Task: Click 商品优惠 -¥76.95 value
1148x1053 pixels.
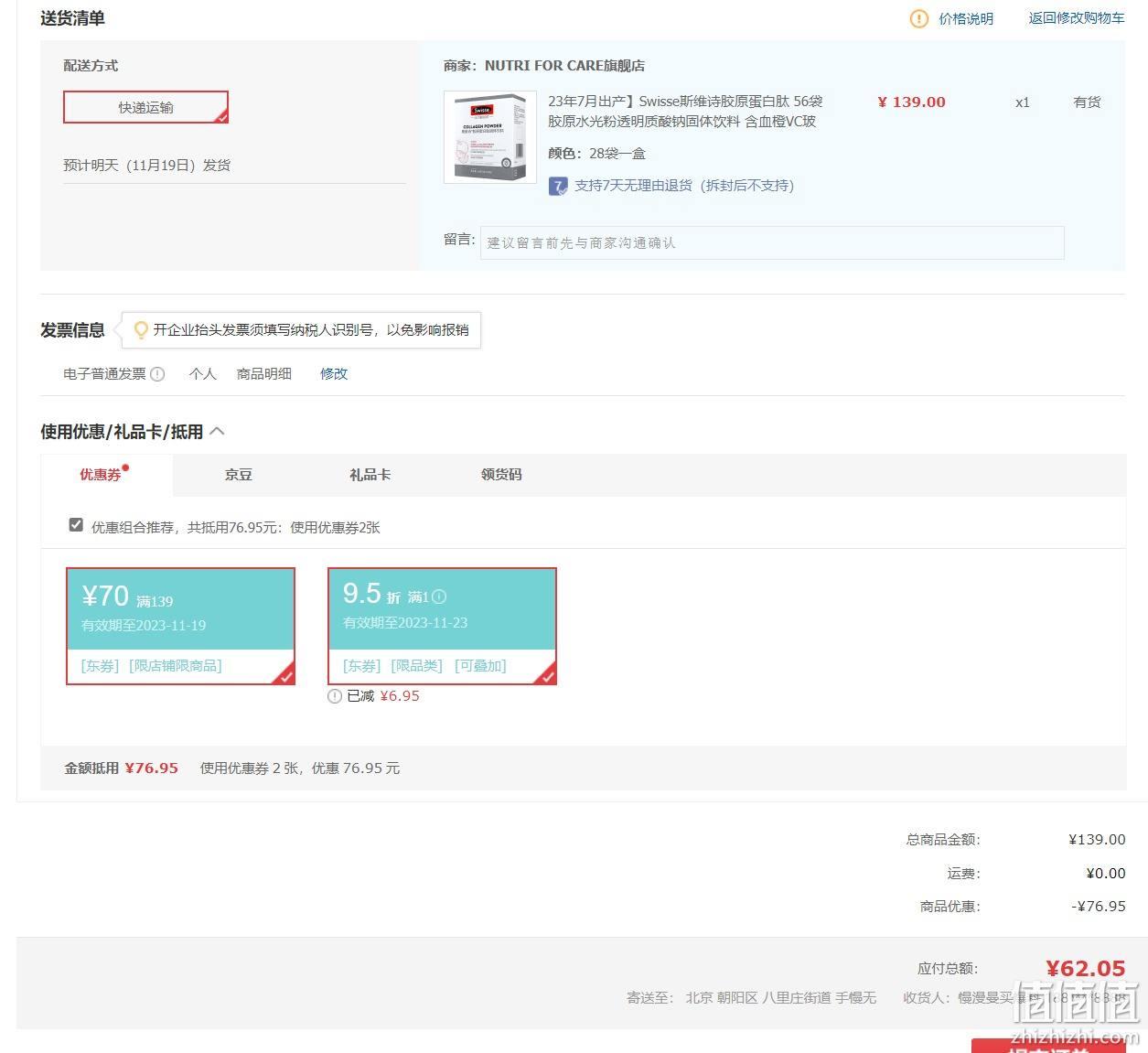Action: point(1099,906)
